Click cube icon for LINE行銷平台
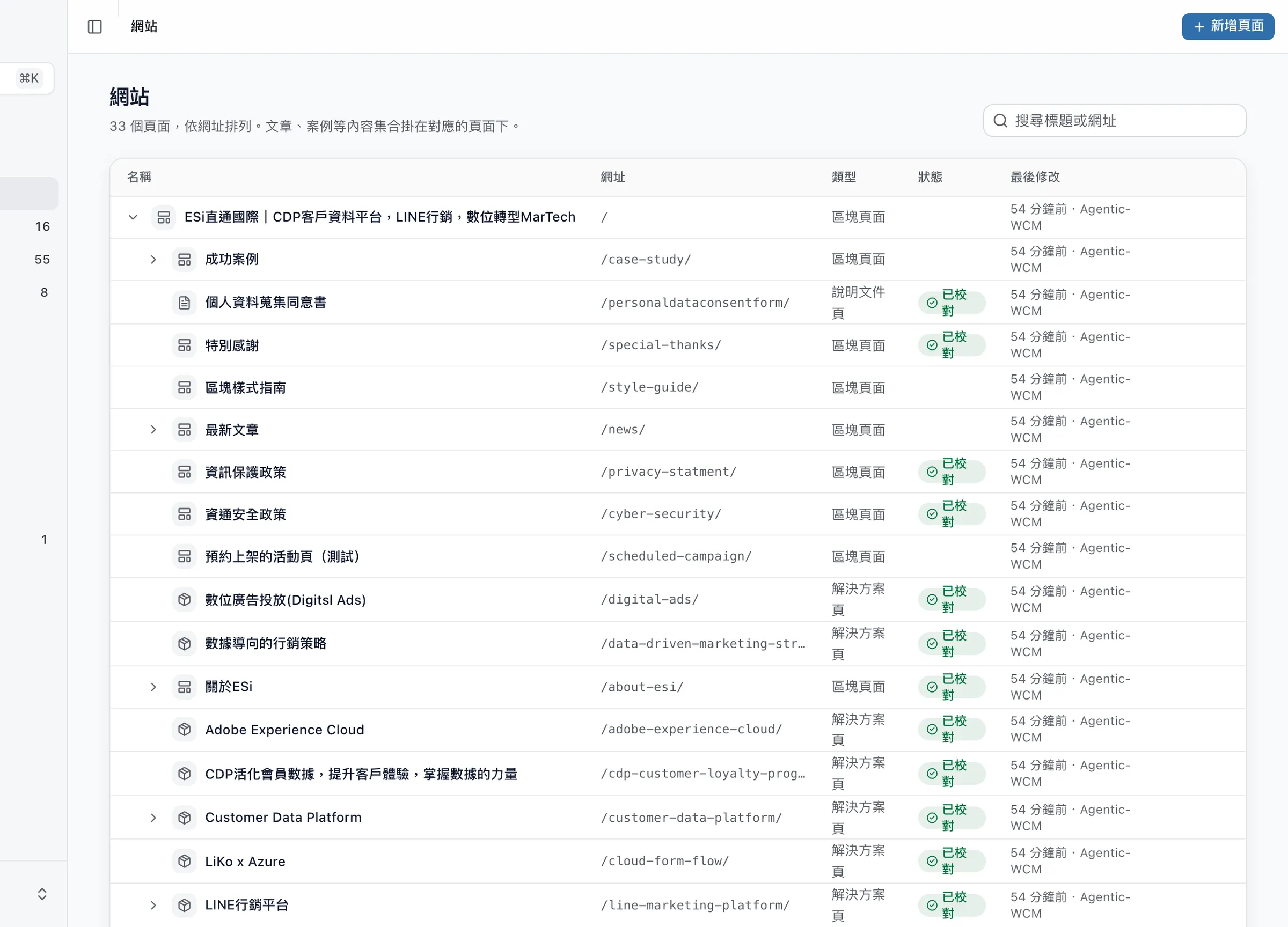The width and height of the screenshot is (1288, 927). click(184, 905)
